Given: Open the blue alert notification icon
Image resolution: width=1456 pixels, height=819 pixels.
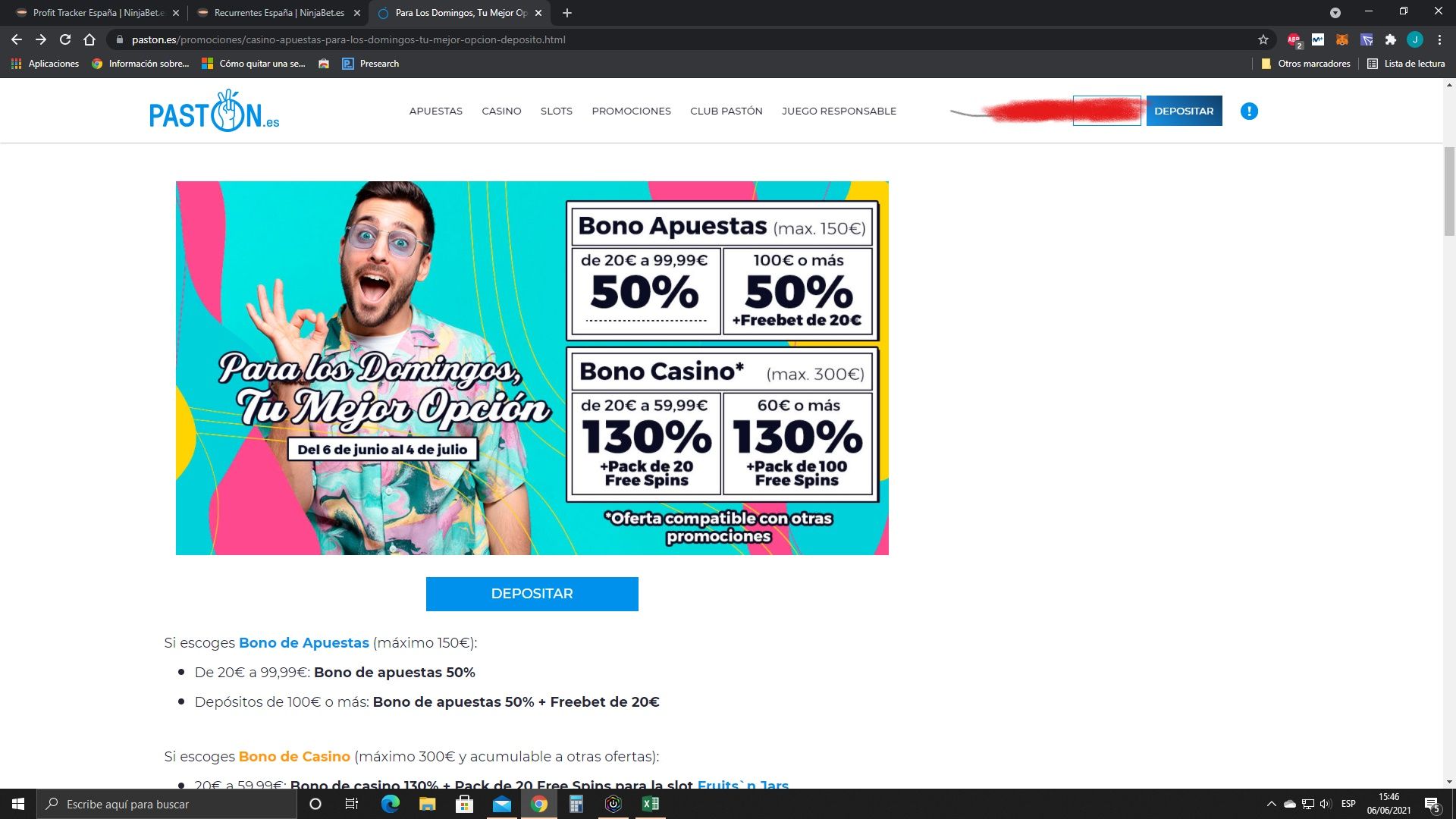Looking at the screenshot, I should coord(1249,111).
